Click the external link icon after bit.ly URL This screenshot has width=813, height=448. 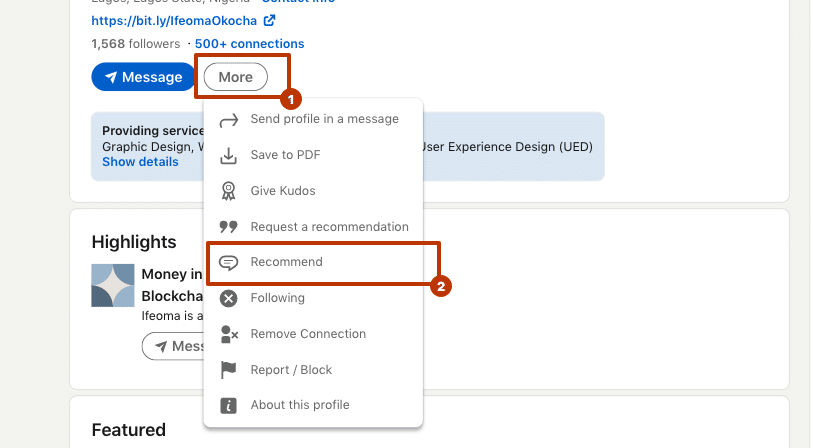[270, 20]
